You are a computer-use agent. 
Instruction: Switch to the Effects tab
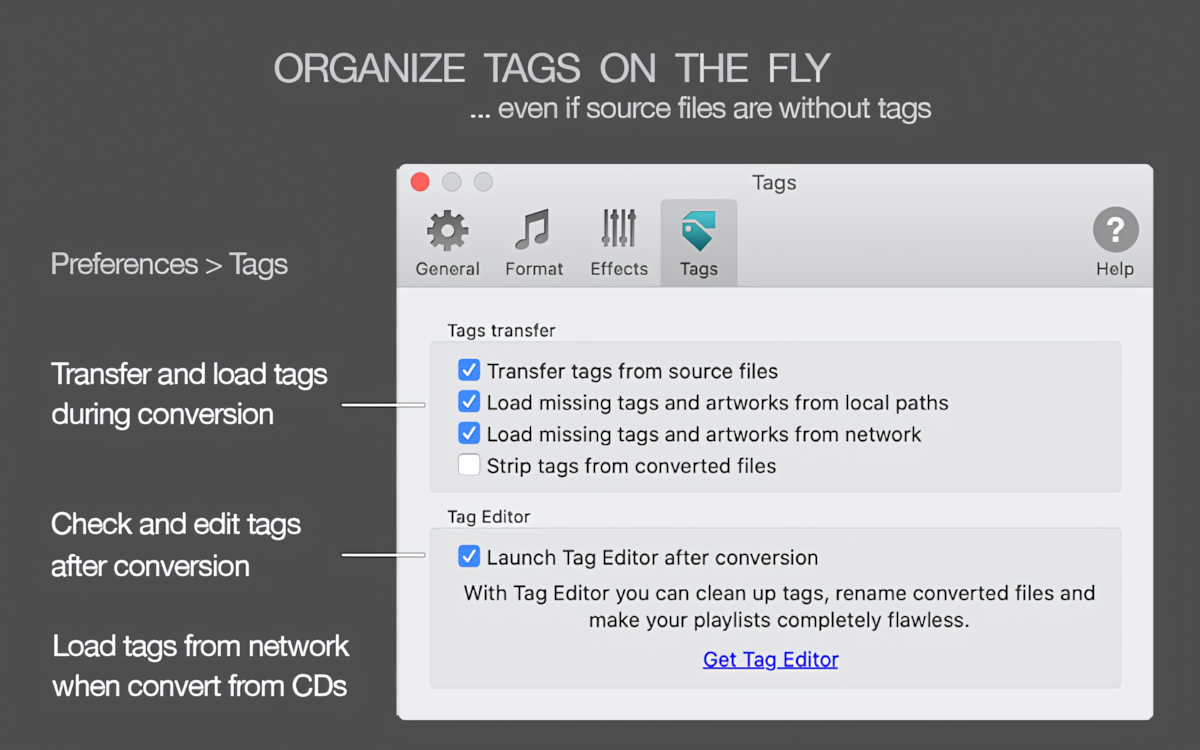[x=618, y=242]
